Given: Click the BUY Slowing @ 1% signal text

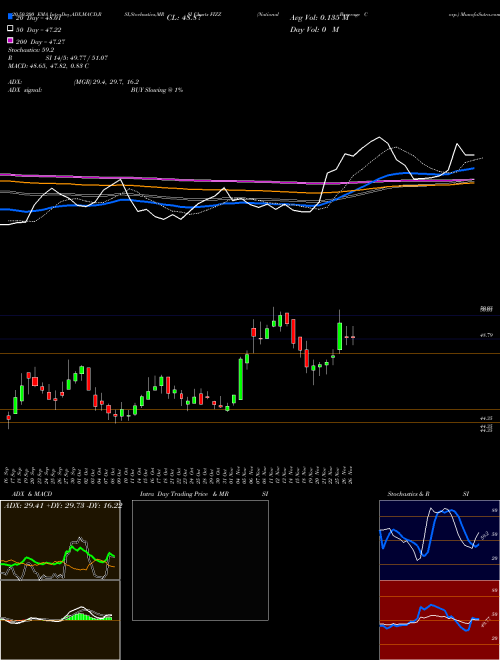Looking at the screenshot, I should coord(157,90).
